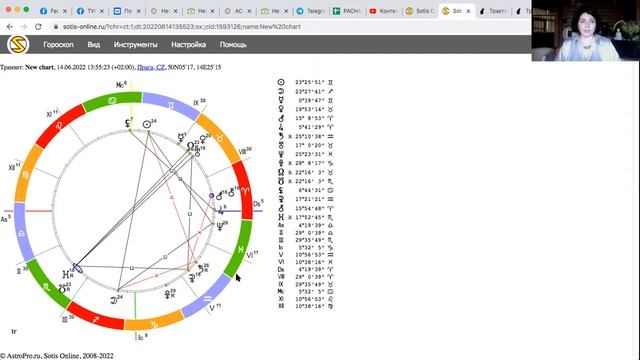Click the Scorpio sign on the zodiac ring
This screenshot has width=640, height=360.
pos(47,287)
